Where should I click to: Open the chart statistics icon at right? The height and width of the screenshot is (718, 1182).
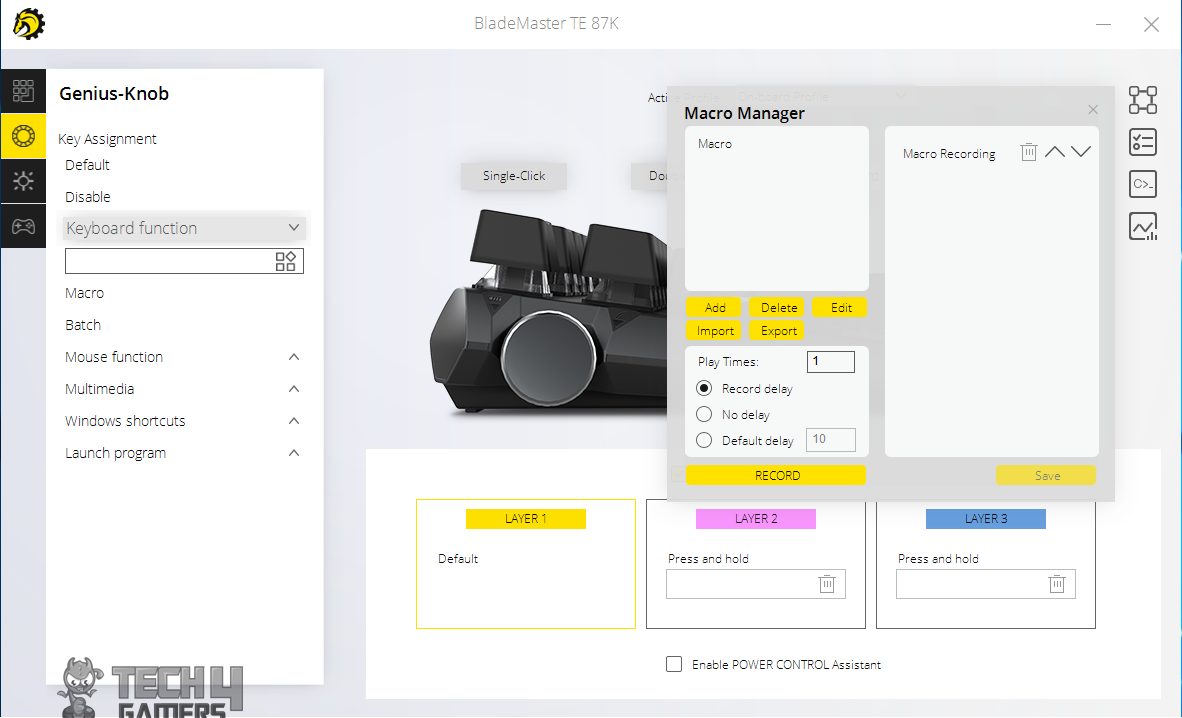pyautogui.click(x=1143, y=226)
